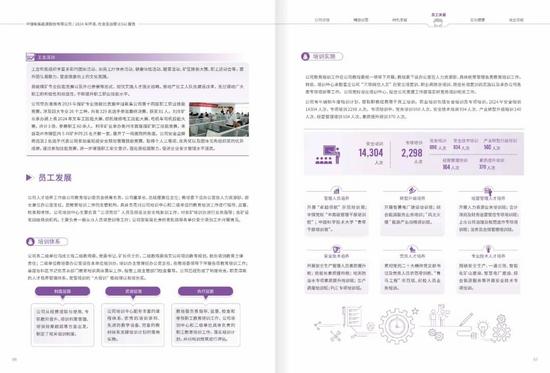Click the purple gradient banner at top left

point(133,57)
